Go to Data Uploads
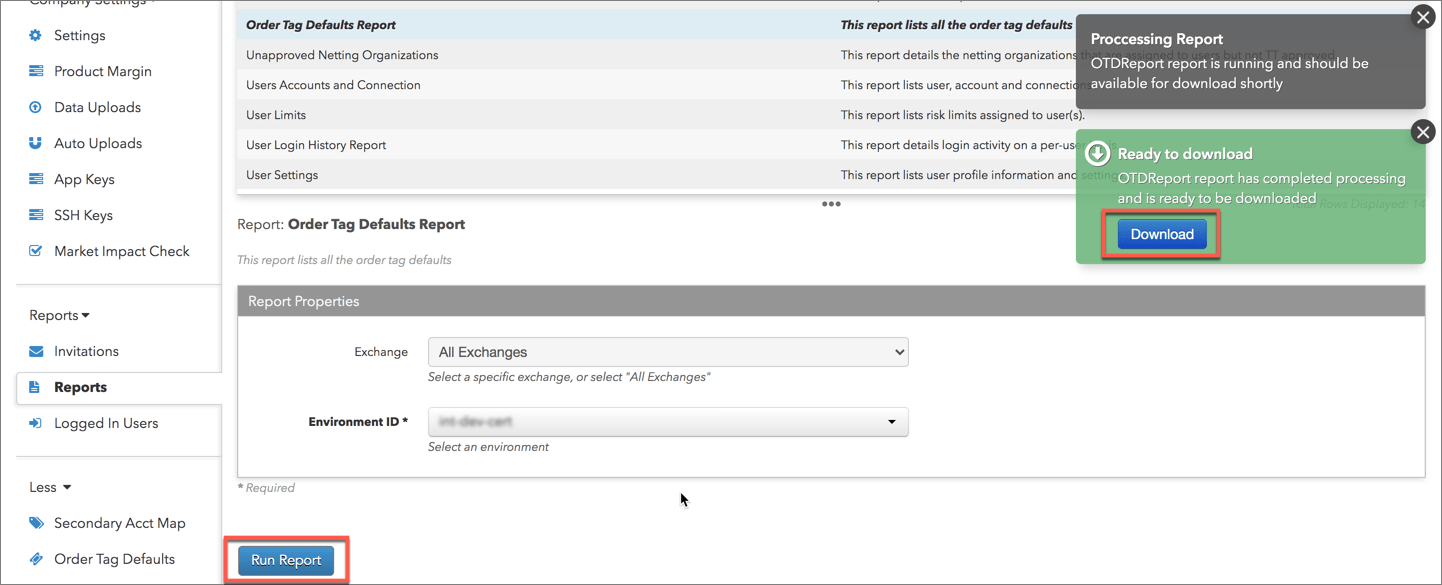 97,107
